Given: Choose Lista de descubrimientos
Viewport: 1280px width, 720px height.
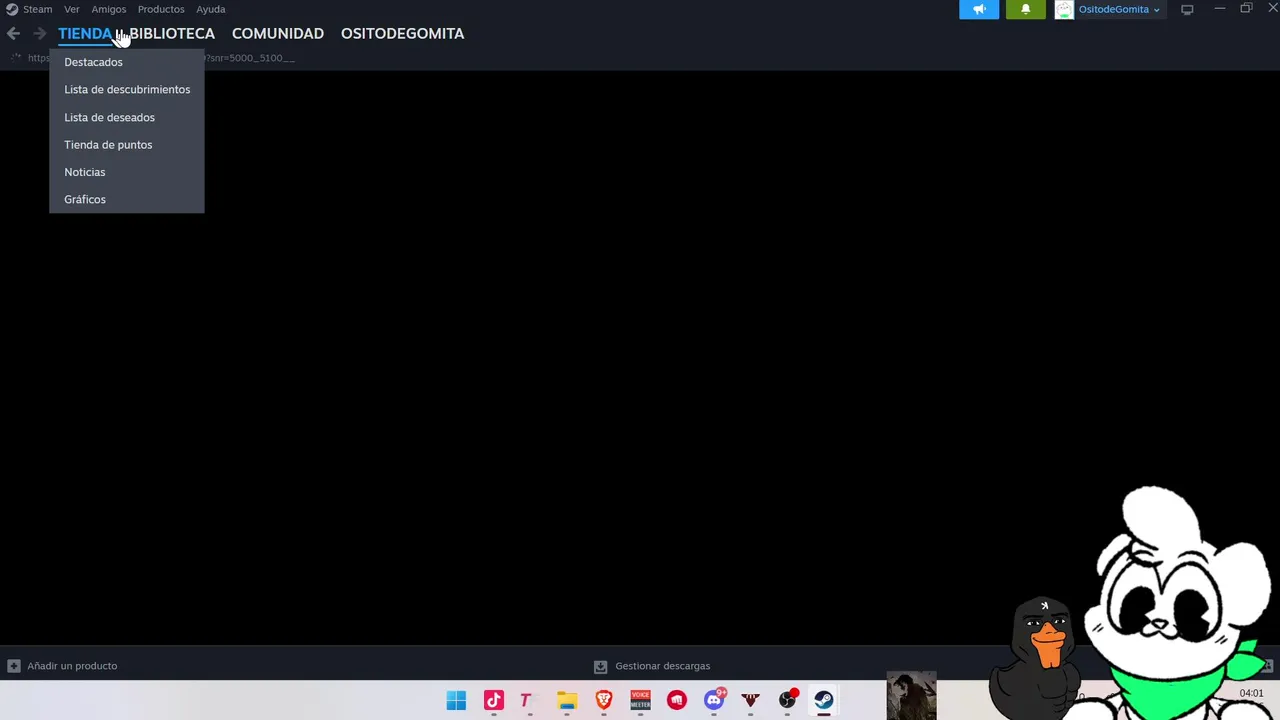Looking at the screenshot, I should click(x=126, y=89).
